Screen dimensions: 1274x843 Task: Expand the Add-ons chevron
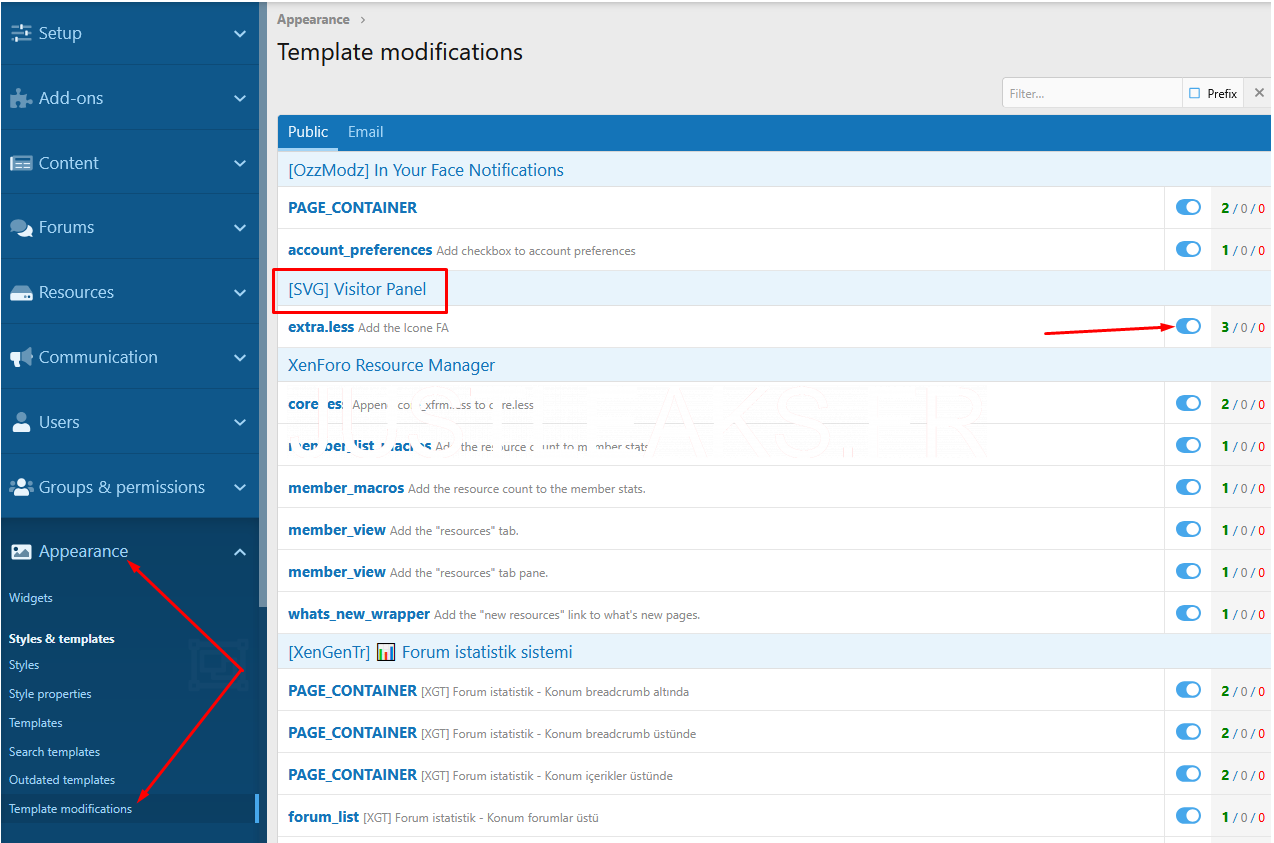coord(240,98)
